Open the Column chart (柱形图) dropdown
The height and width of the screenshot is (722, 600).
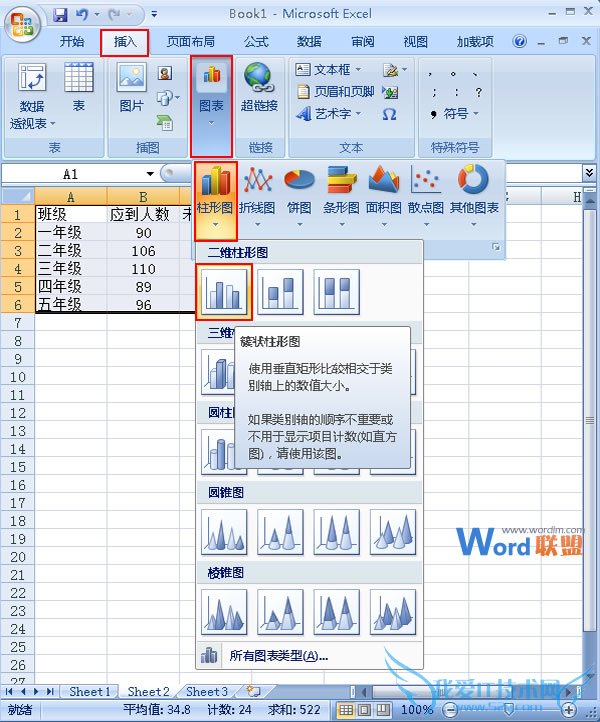pyautogui.click(x=215, y=201)
